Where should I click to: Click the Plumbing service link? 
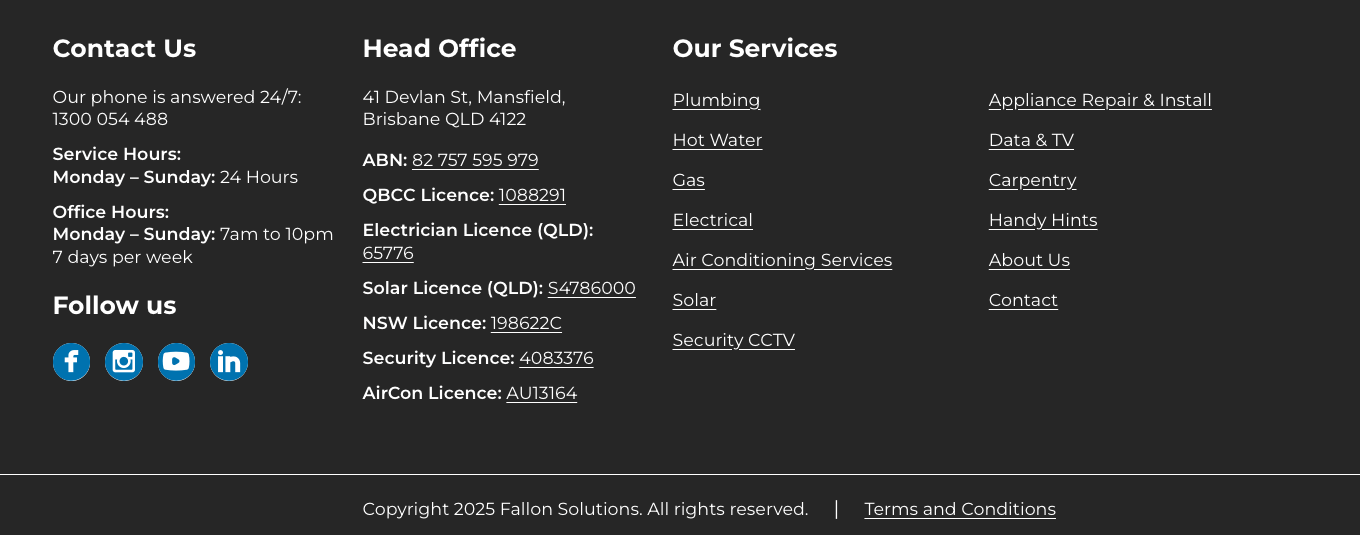[x=716, y=100]
